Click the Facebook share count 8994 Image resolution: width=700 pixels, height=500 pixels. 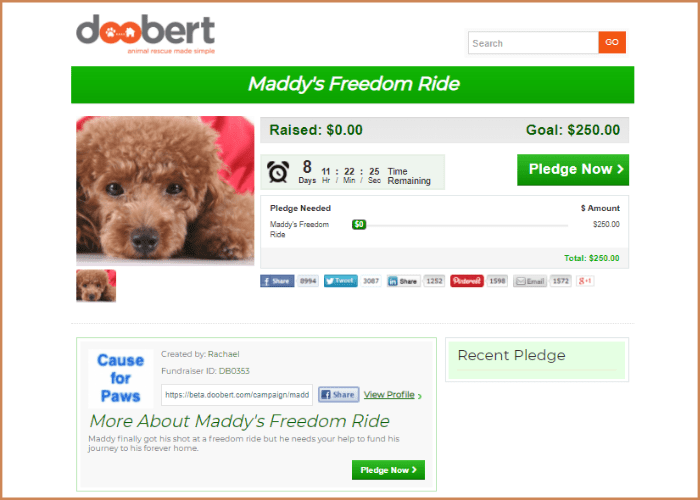pos(308,281)
